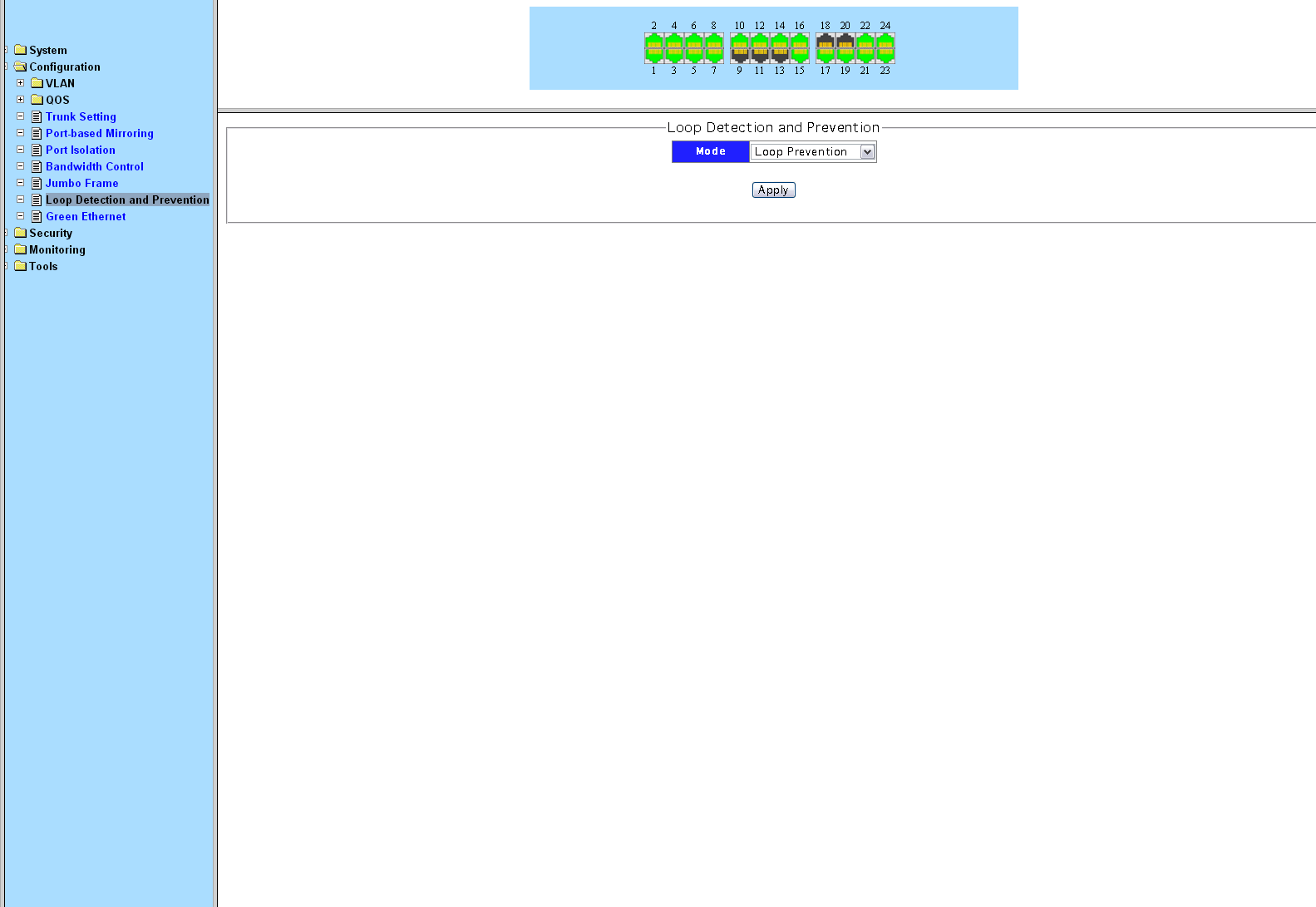This screenshot has width=1316, height=907.
Task: Expand the VLAN tree node
Action: coord(21,83)
